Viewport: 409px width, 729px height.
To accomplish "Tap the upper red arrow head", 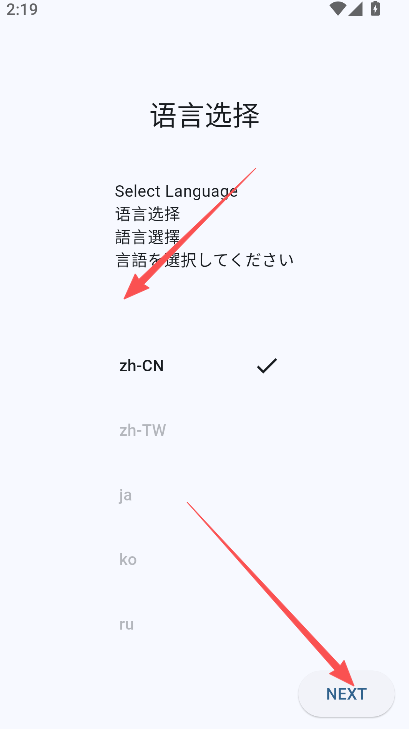I will coord(135,287).
